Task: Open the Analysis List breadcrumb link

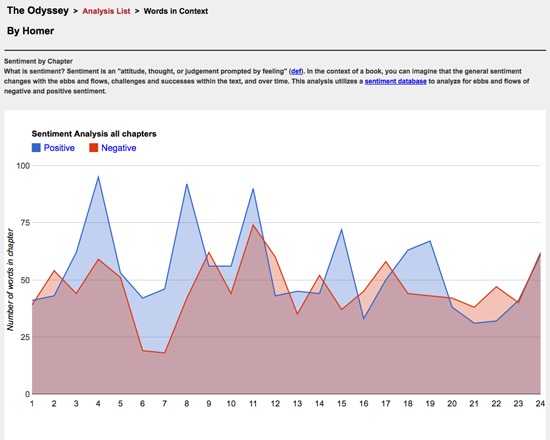Action: (106, 11)
